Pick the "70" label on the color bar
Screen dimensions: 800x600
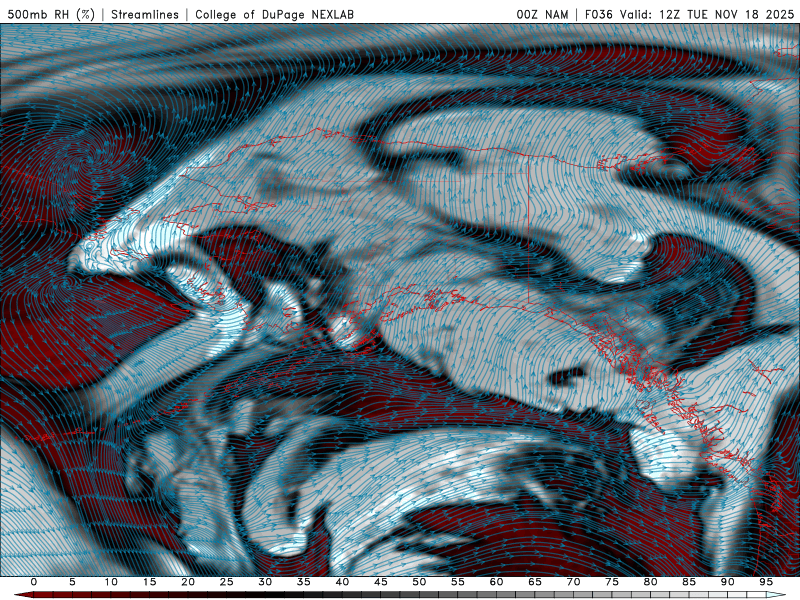point(573,582)
